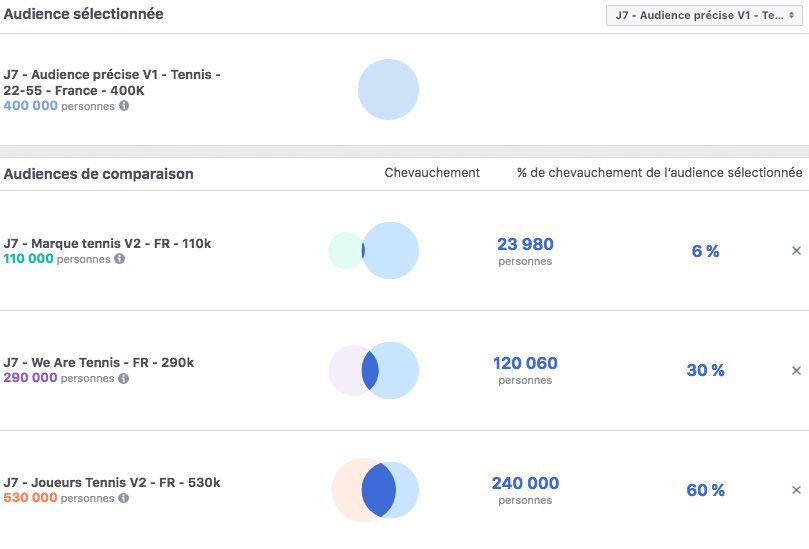
Task: Click the We Are Tennis Venn diagram
Action: 374,370
